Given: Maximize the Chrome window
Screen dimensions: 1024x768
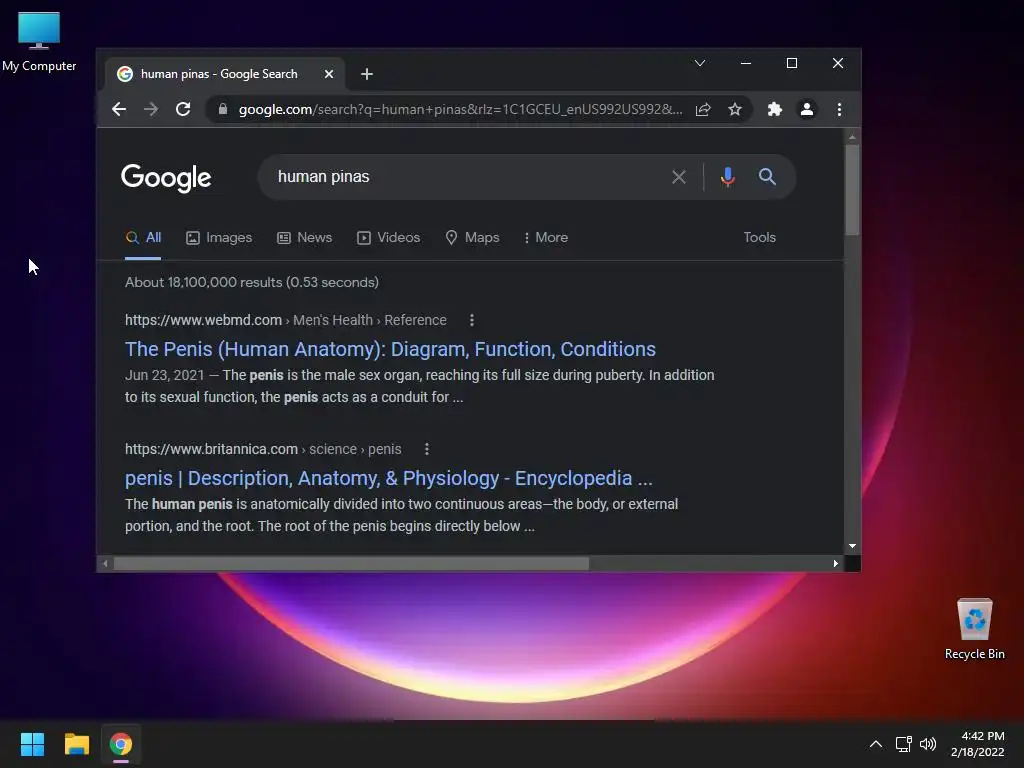Looking at the screenshot, I should point(792,63).
